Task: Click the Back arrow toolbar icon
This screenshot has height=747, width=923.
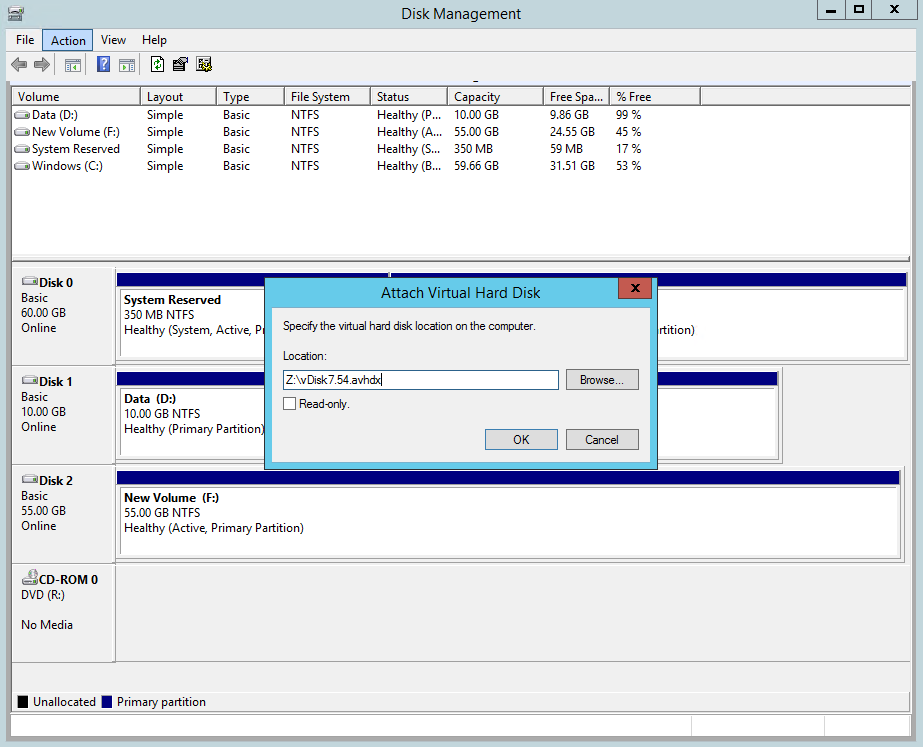Action: tap(19, 65)
